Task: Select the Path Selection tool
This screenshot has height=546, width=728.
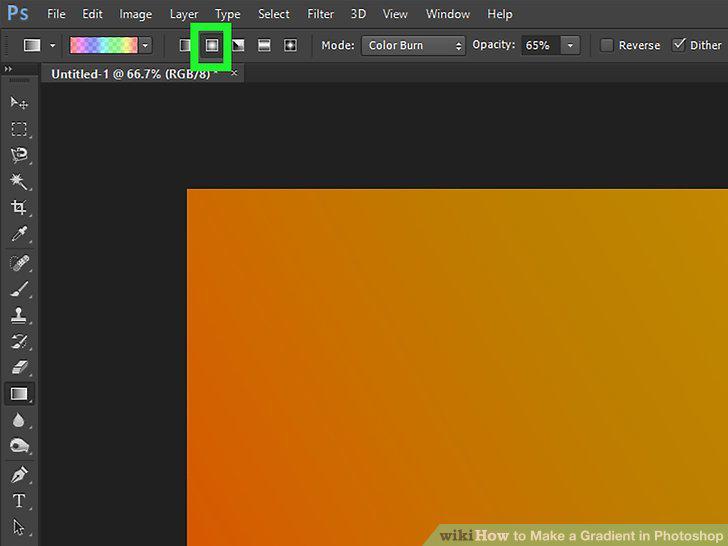Action: click(19, 527)
